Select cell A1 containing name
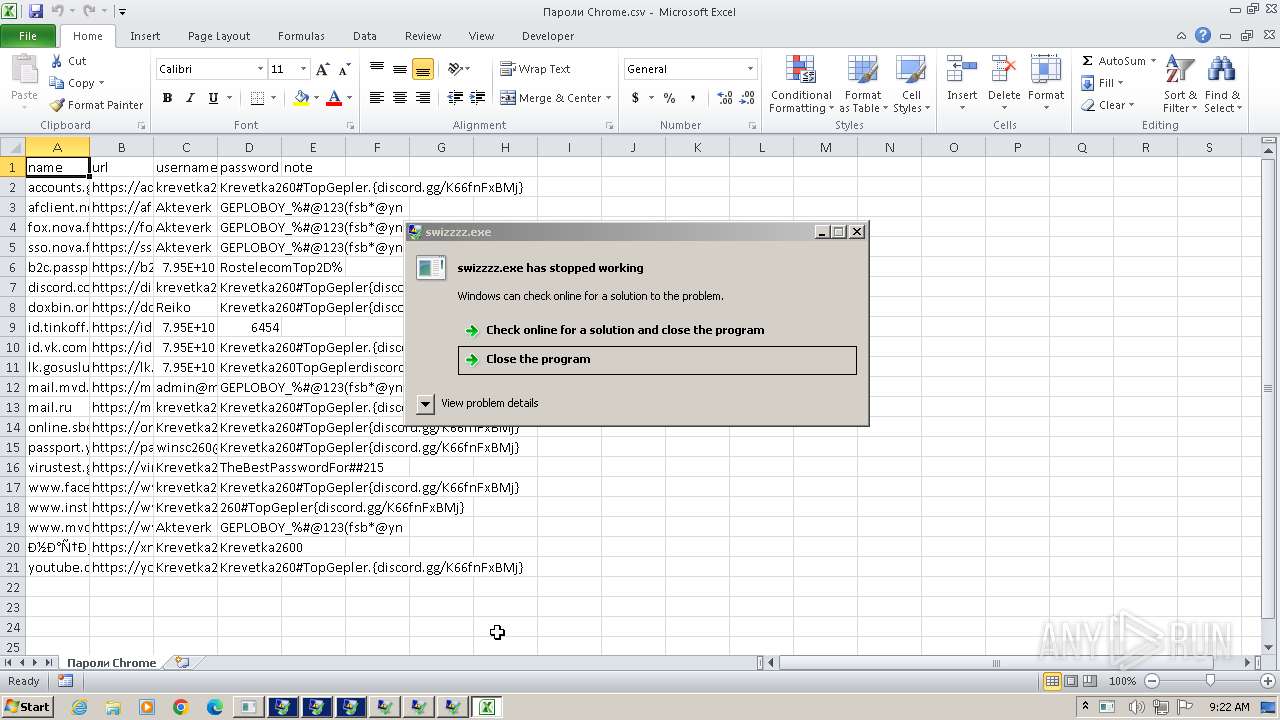Viewport: 1280px width, 720px height. 57,167
